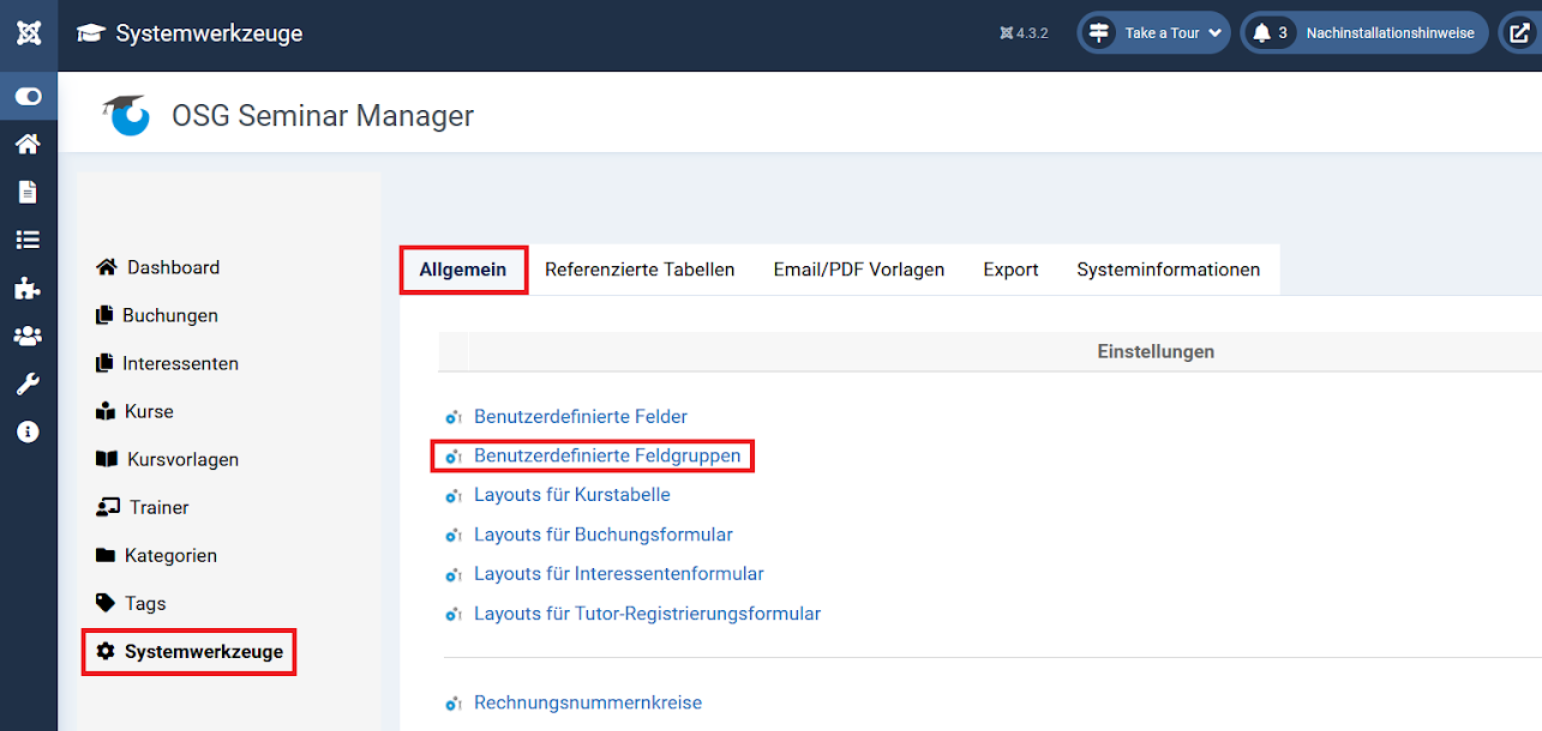Switch to the Email/PDF Vorlagen tab
This screenshot has width=1542, height=731.
click(x=858, y=270)
